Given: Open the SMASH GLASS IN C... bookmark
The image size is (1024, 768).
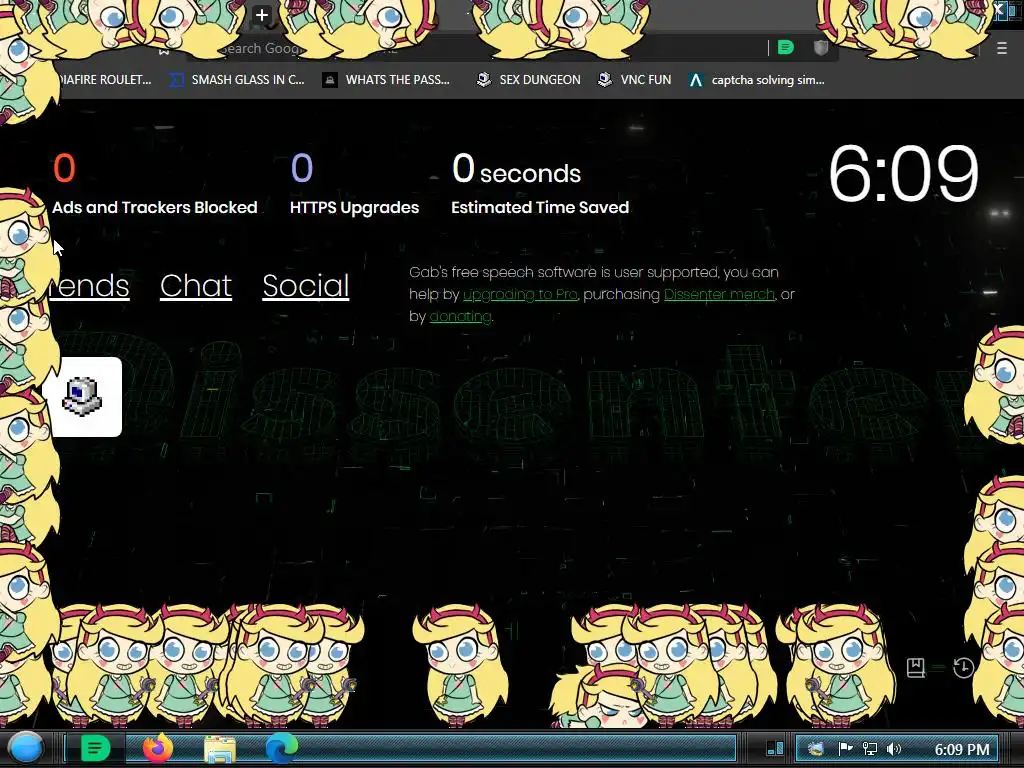Looking at the screenshot, I should pyautogui.click(x=236, y=80).
